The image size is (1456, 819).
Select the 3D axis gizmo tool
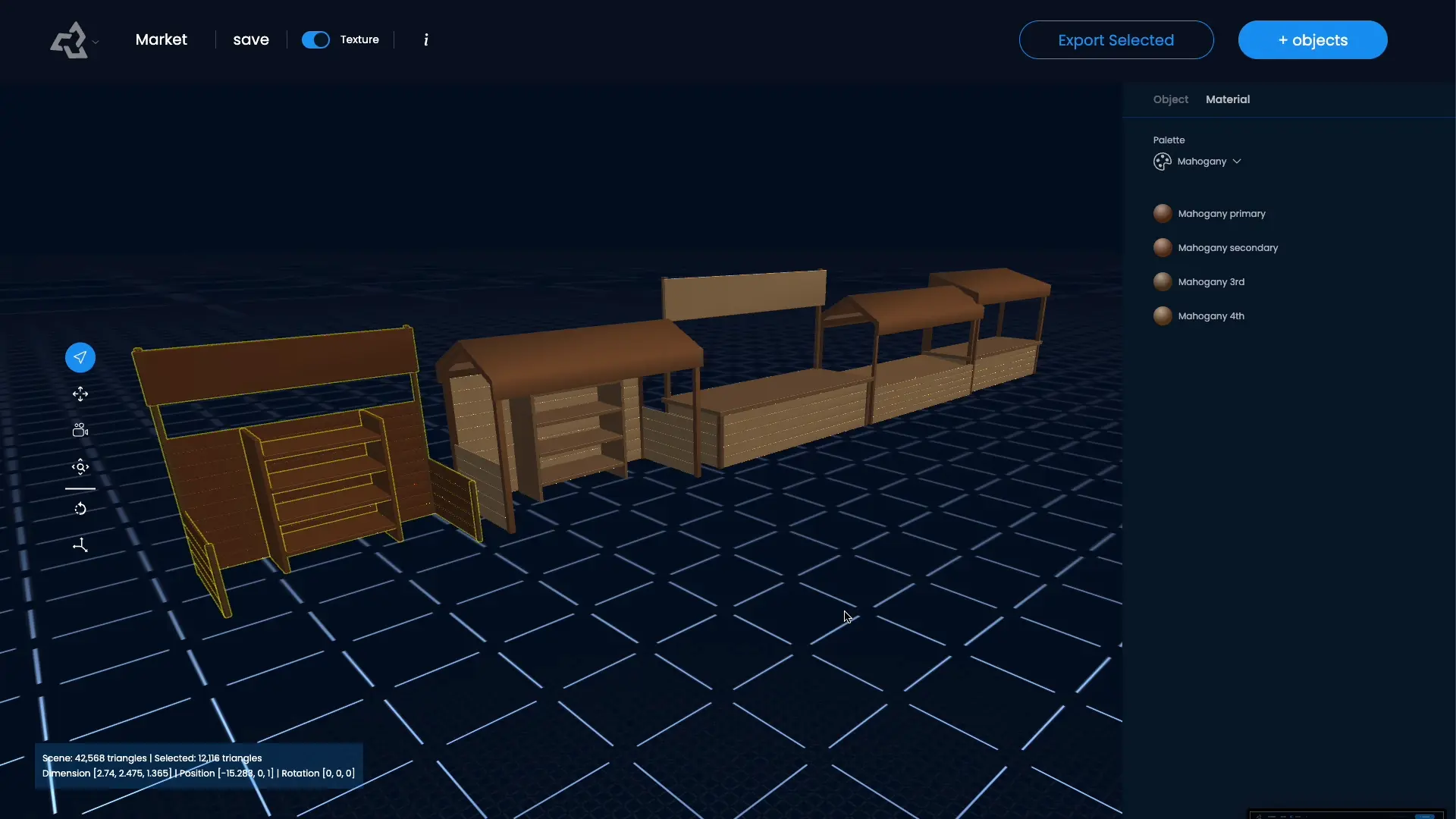tap(80, 545)
